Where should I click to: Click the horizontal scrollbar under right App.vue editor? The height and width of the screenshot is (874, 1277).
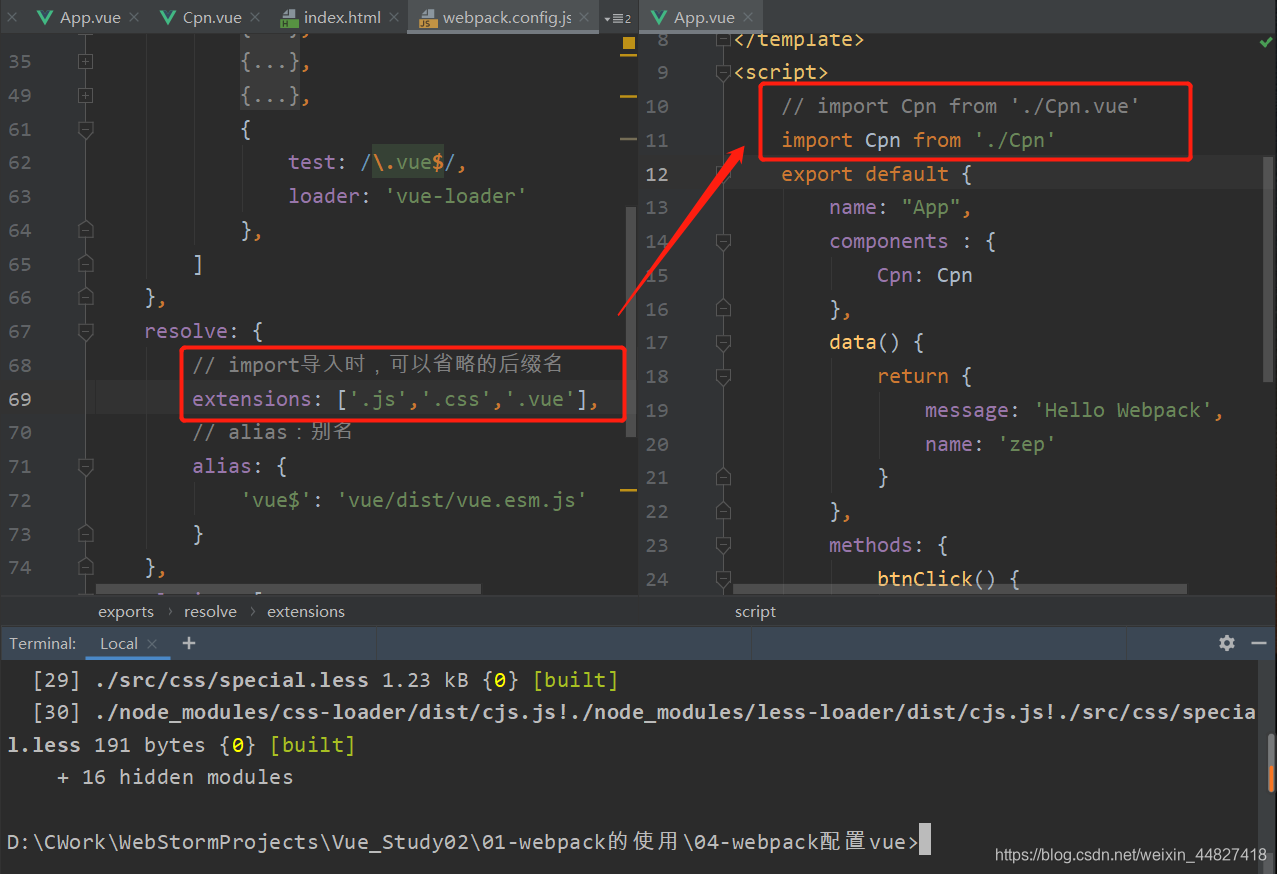pyautogui.click(x=960, y=590)
